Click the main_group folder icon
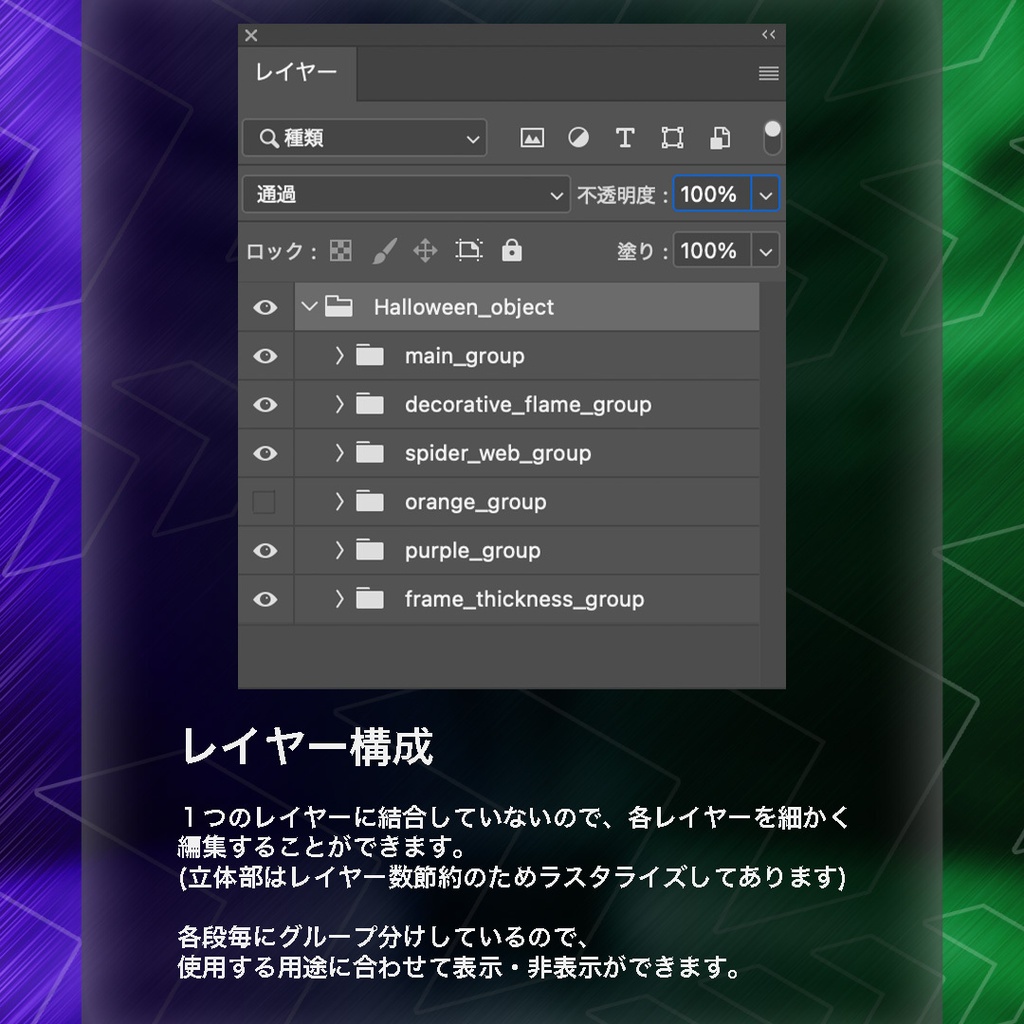This screenshot has height=1024, width=1024. (370, 355)
